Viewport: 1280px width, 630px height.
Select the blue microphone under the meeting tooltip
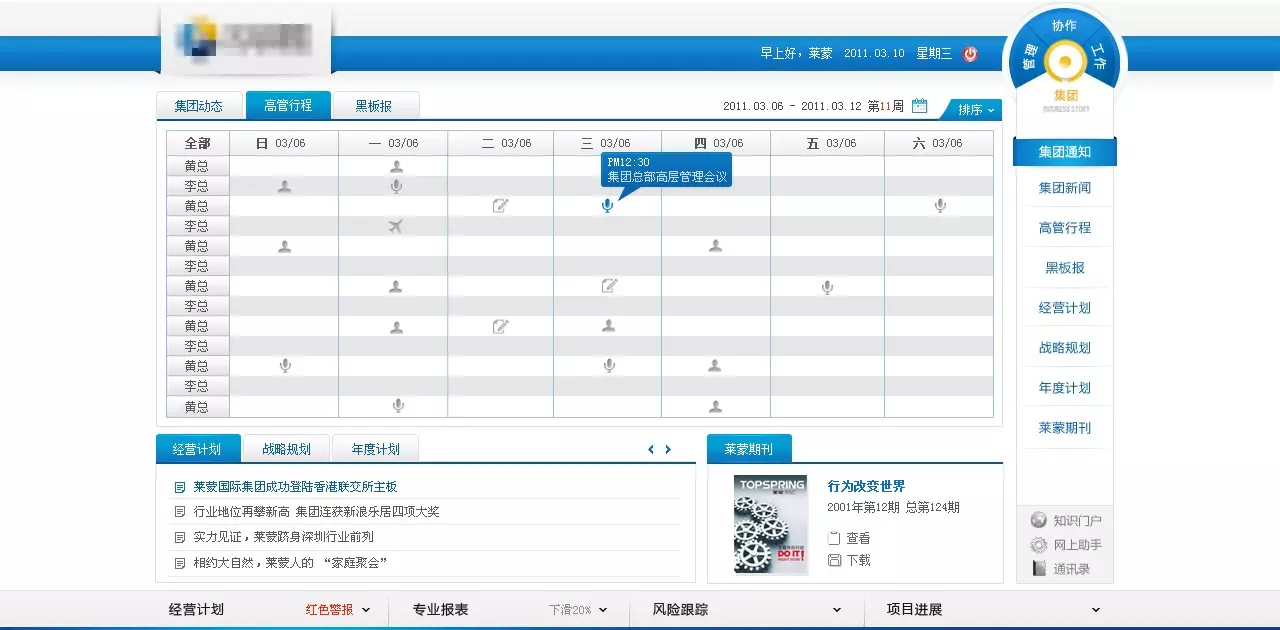click(607, 206)
